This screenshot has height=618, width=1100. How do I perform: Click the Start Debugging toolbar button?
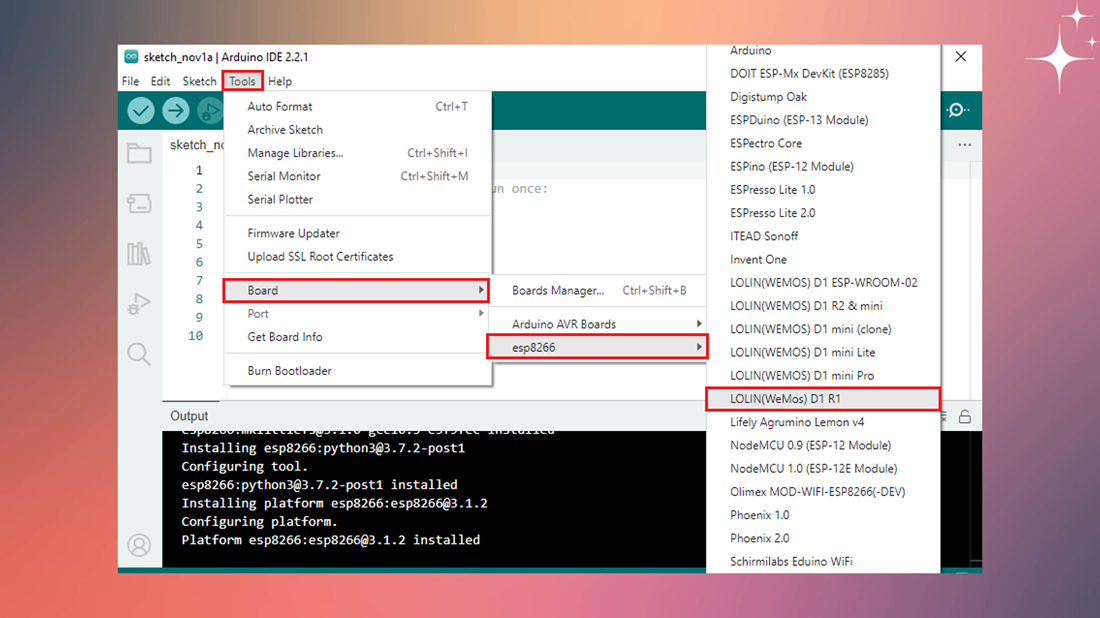[209, 110]
